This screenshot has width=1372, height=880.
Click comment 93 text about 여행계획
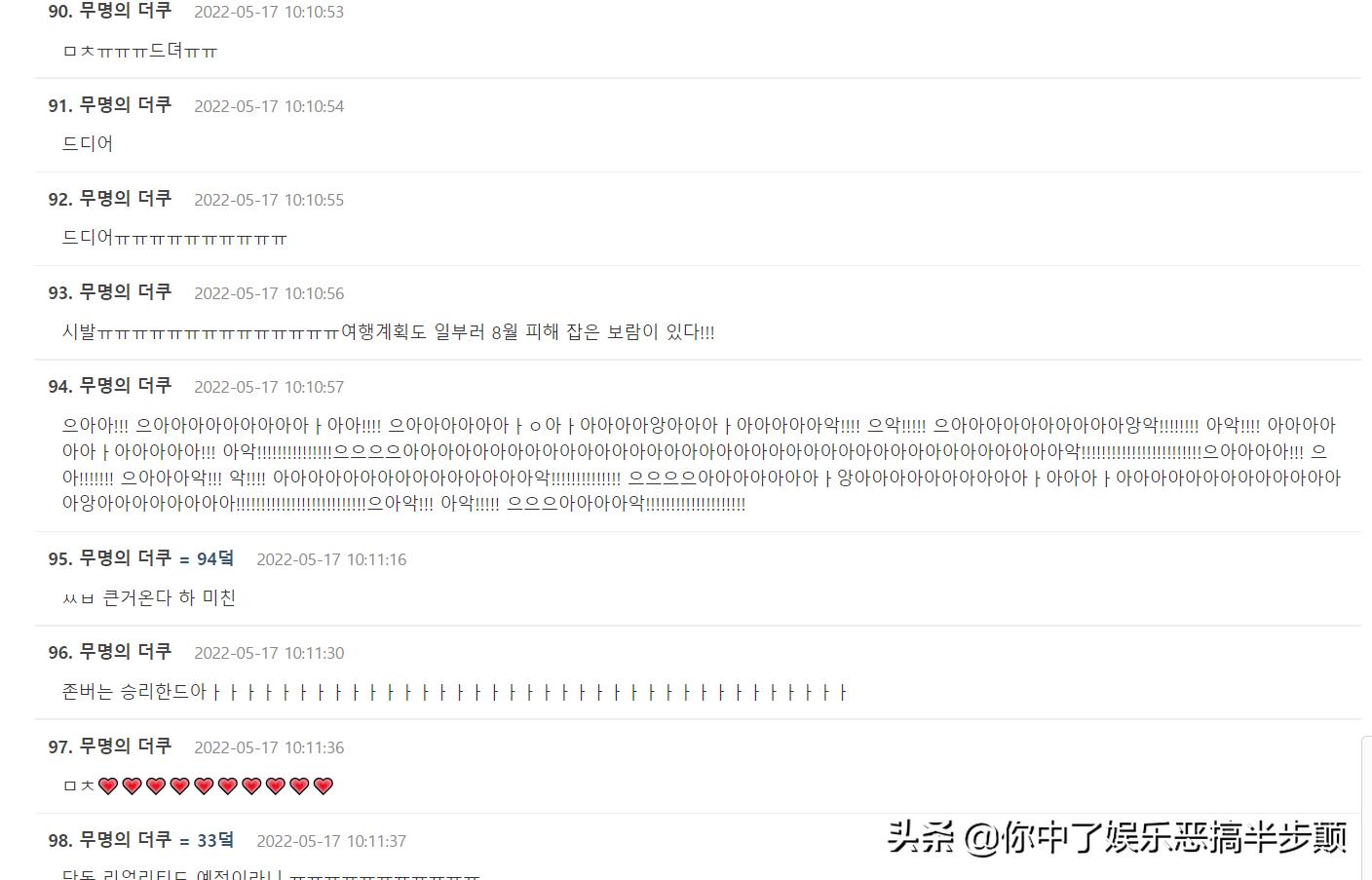pyautogui.click(x=388, y=331)
